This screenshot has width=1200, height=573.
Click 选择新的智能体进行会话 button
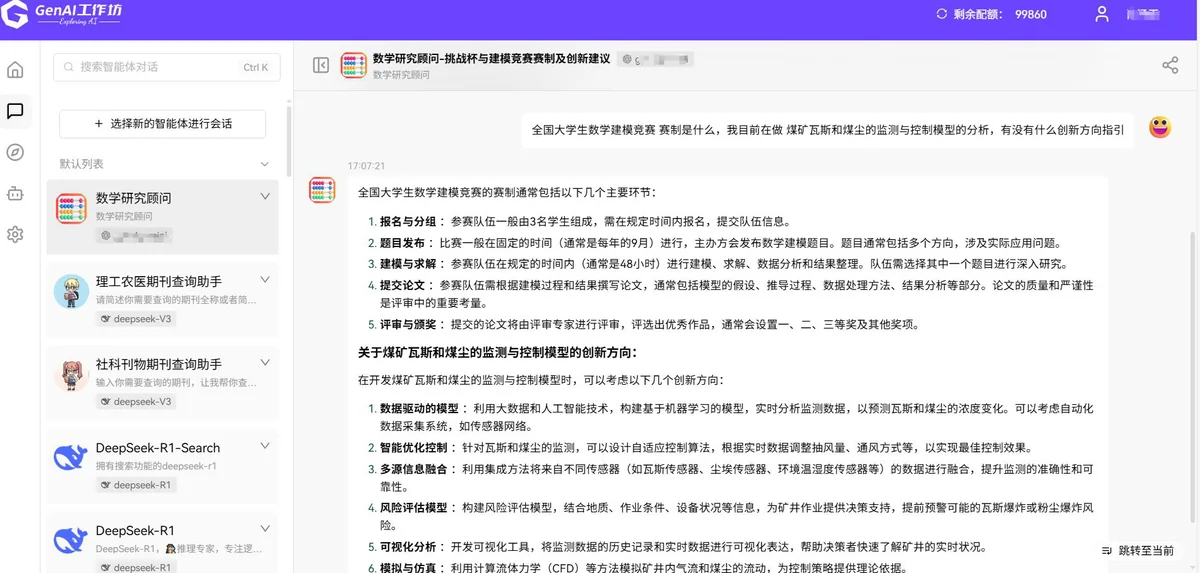click(x=162, y=124)
